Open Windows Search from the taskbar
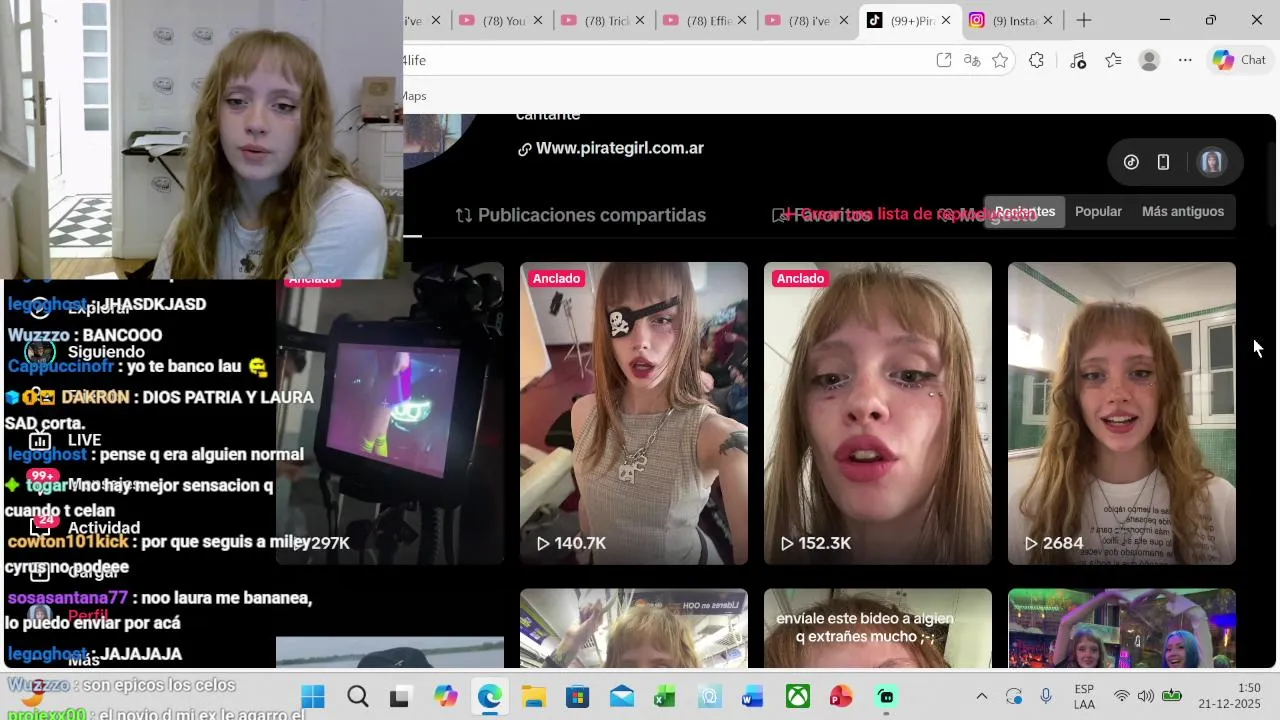The width and height of the screenshot is (1280, 720). (x=357, y=696)
